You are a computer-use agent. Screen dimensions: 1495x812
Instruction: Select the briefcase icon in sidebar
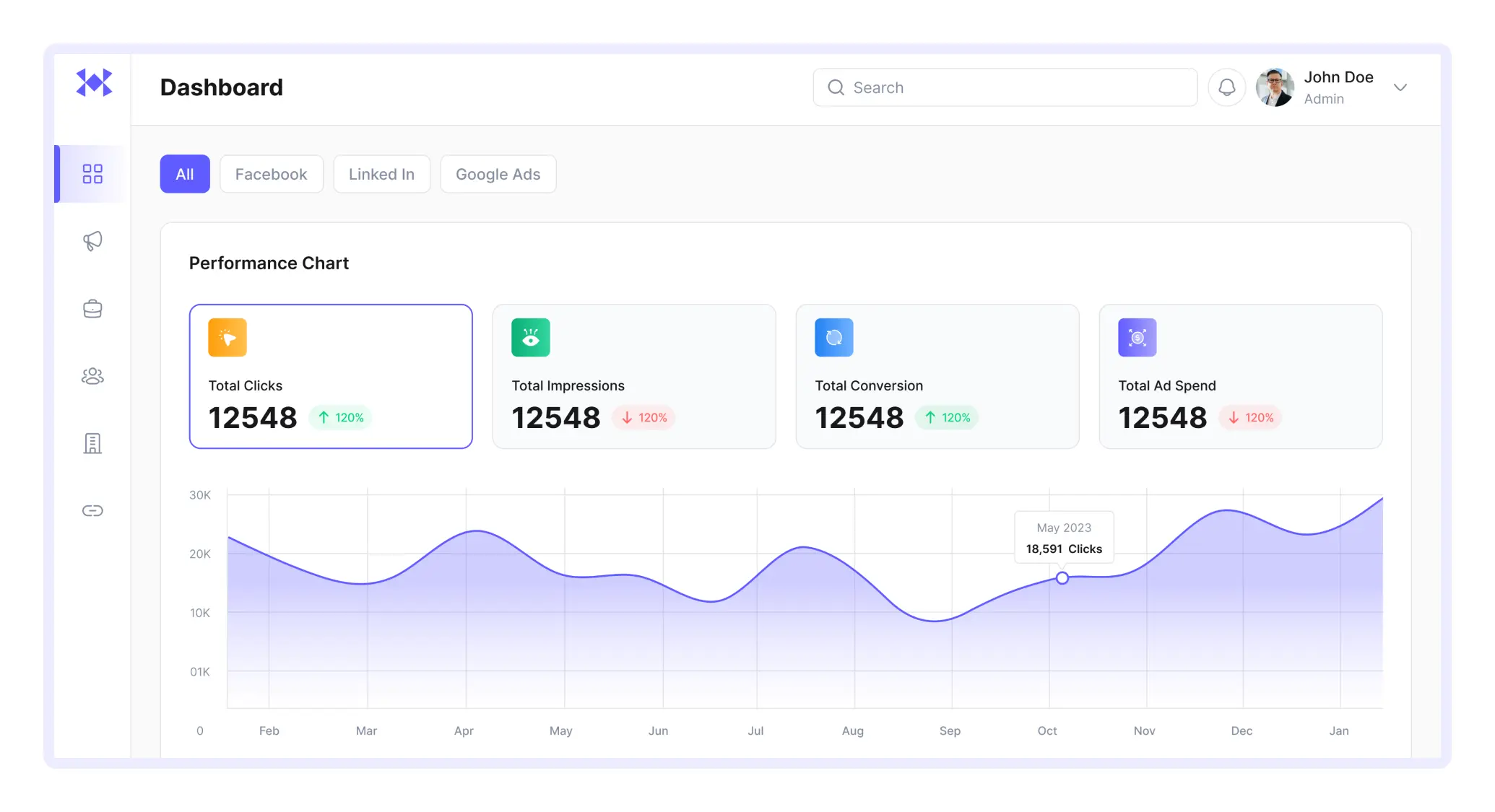92,309
